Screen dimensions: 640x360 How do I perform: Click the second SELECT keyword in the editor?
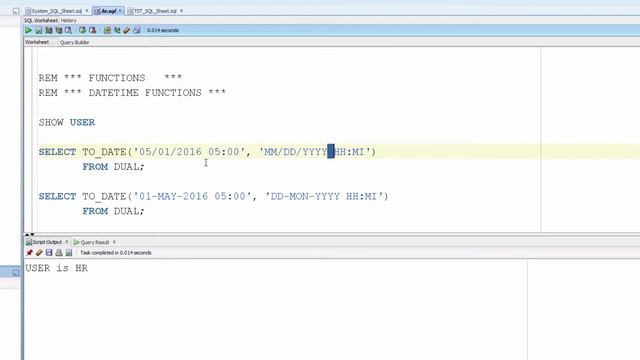(x=58, y=196)
